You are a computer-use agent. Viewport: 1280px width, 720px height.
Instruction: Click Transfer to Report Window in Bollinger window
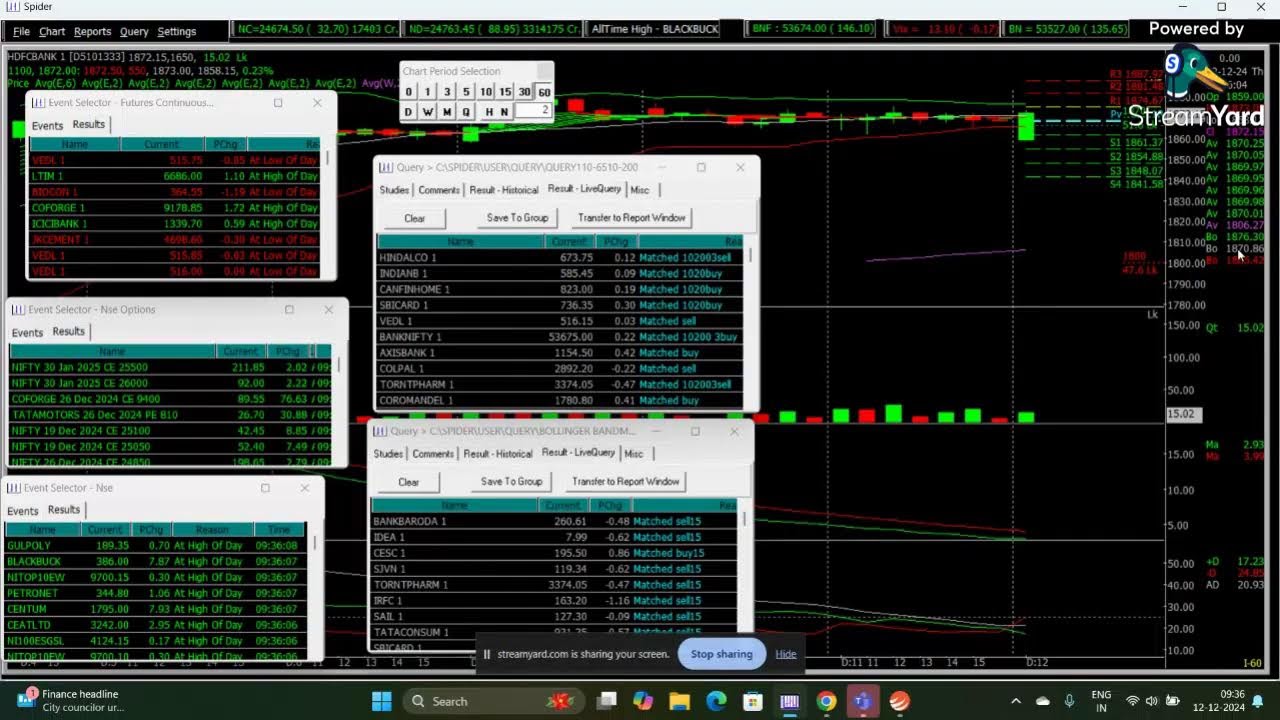tap(626, 482)
